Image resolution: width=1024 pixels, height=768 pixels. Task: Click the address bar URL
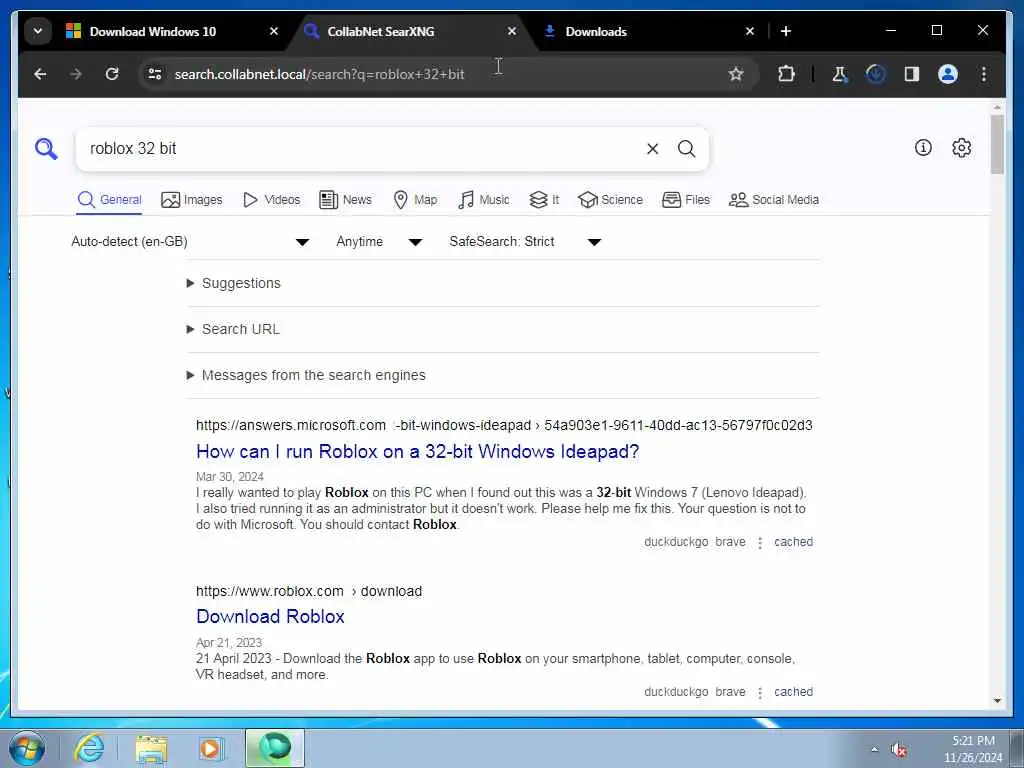click(x=319, y=74)
